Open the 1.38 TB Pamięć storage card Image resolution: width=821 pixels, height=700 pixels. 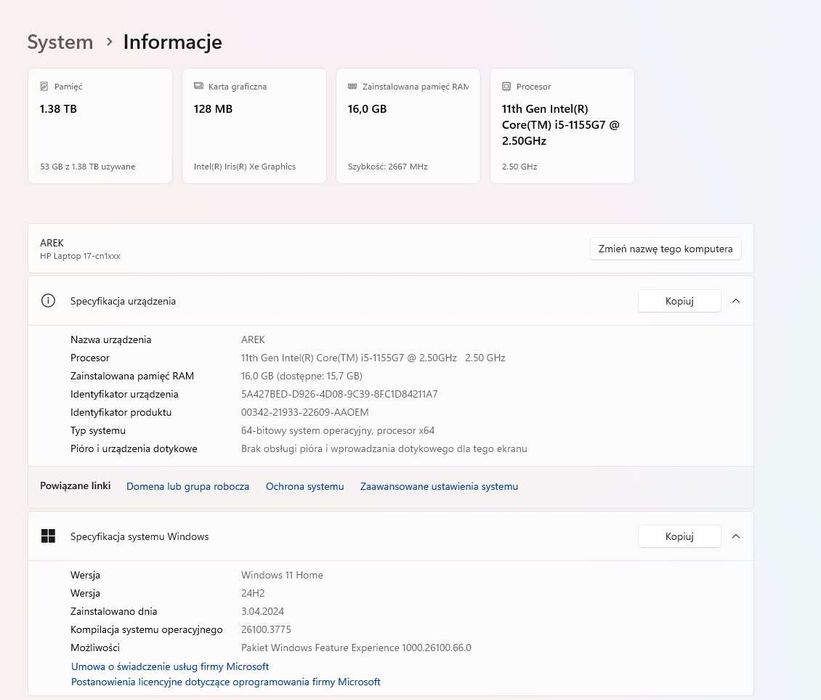coord(100,126)
